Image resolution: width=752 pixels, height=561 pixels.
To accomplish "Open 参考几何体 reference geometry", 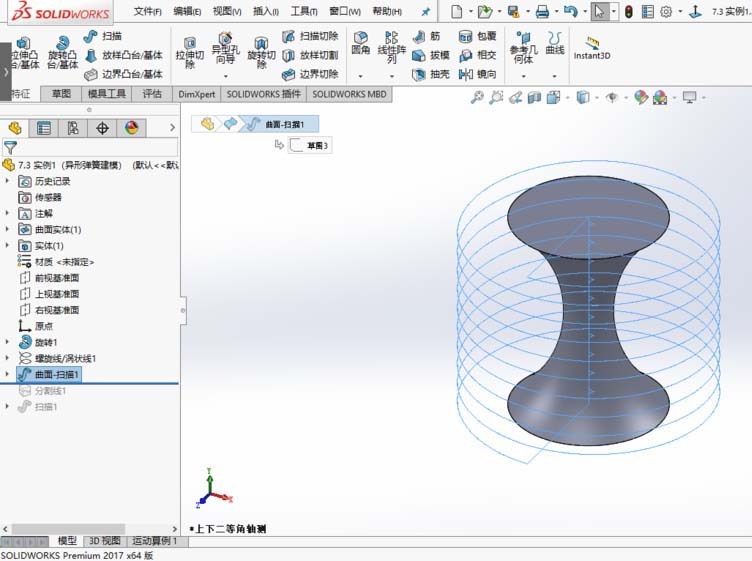I will point(523,47).
